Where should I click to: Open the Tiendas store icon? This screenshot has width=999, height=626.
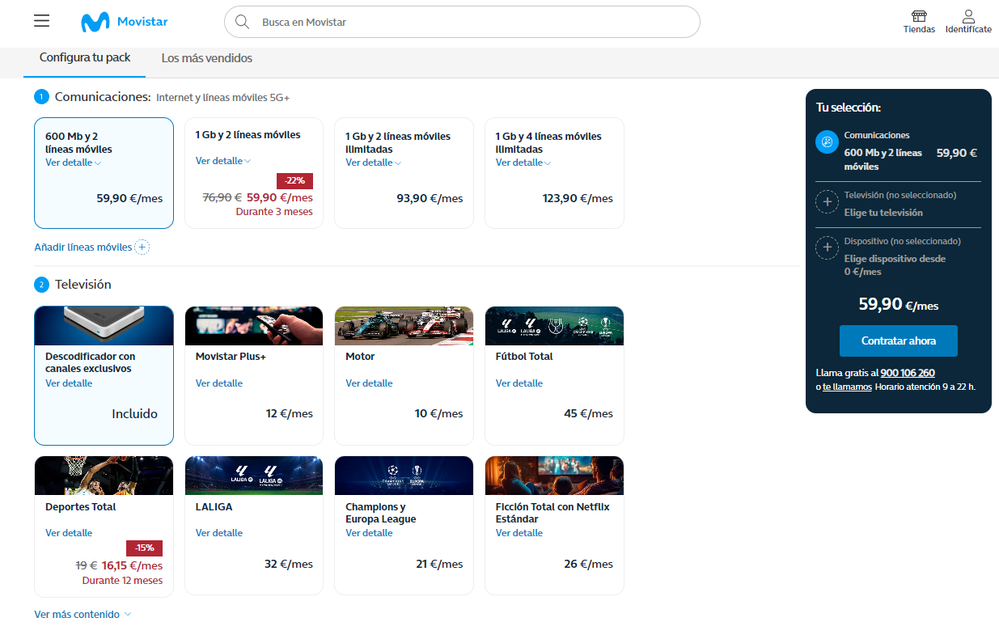click(918, 17)
